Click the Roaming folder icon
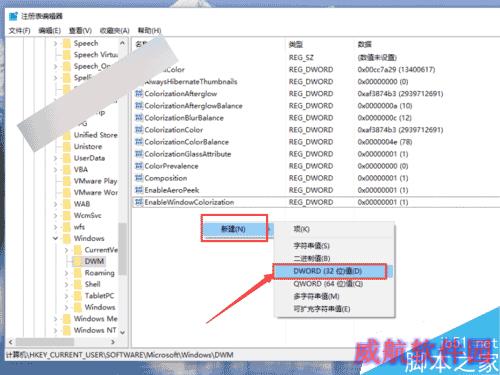This screenshot has width=500, height=375. pos(77,273)
